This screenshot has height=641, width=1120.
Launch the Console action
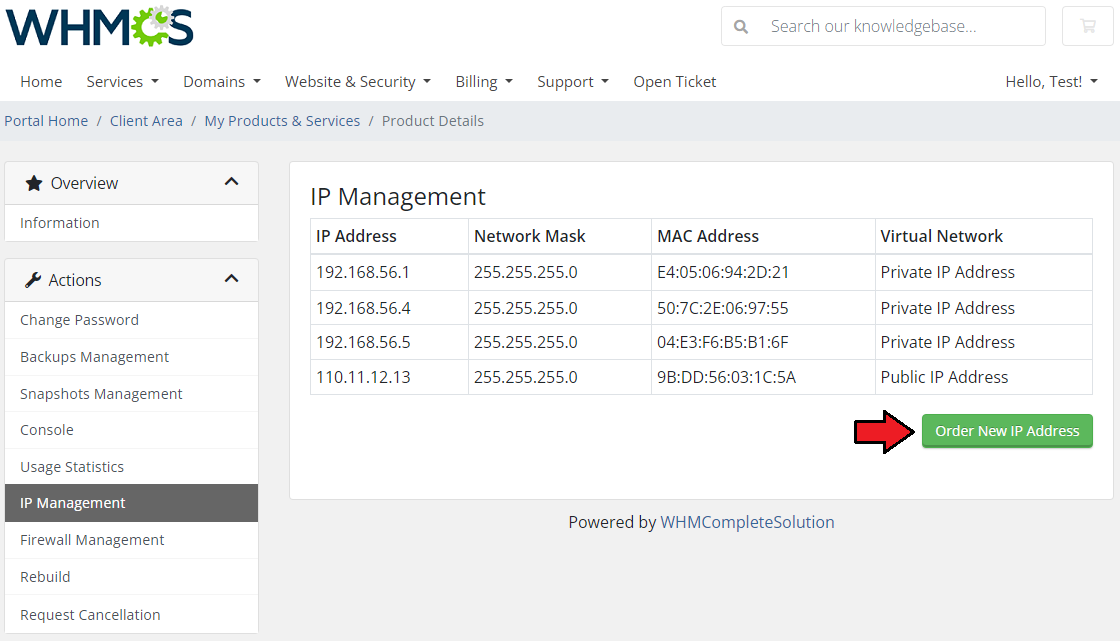131,430
